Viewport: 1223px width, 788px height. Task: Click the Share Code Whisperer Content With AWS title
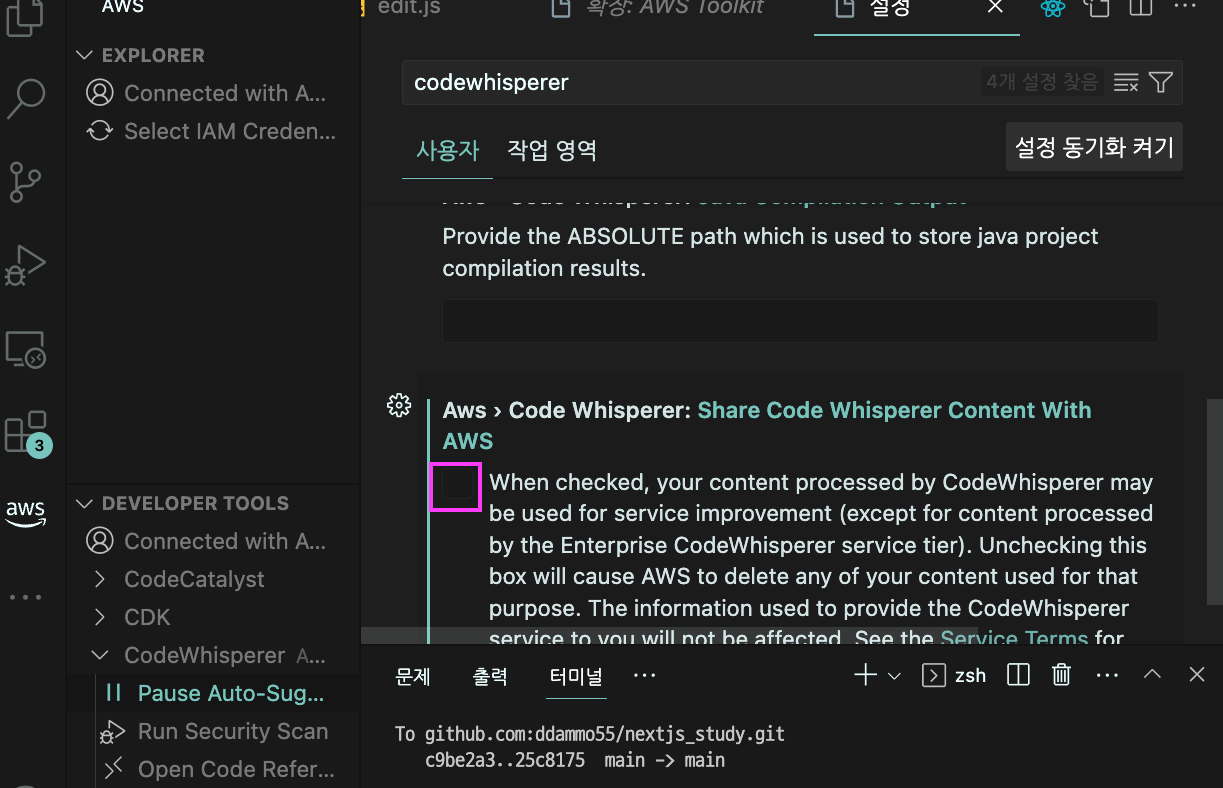pyautogui.click(x=767, y=425)
